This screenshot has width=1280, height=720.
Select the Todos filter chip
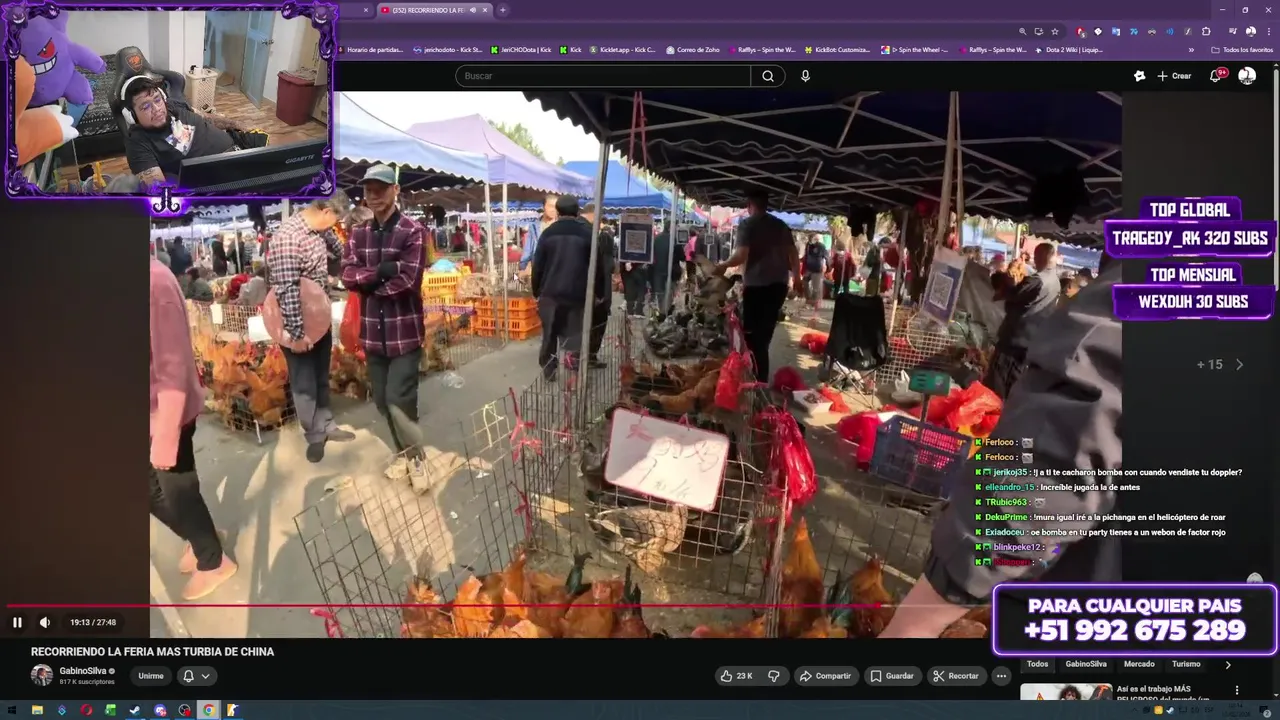click(1038, 664)
